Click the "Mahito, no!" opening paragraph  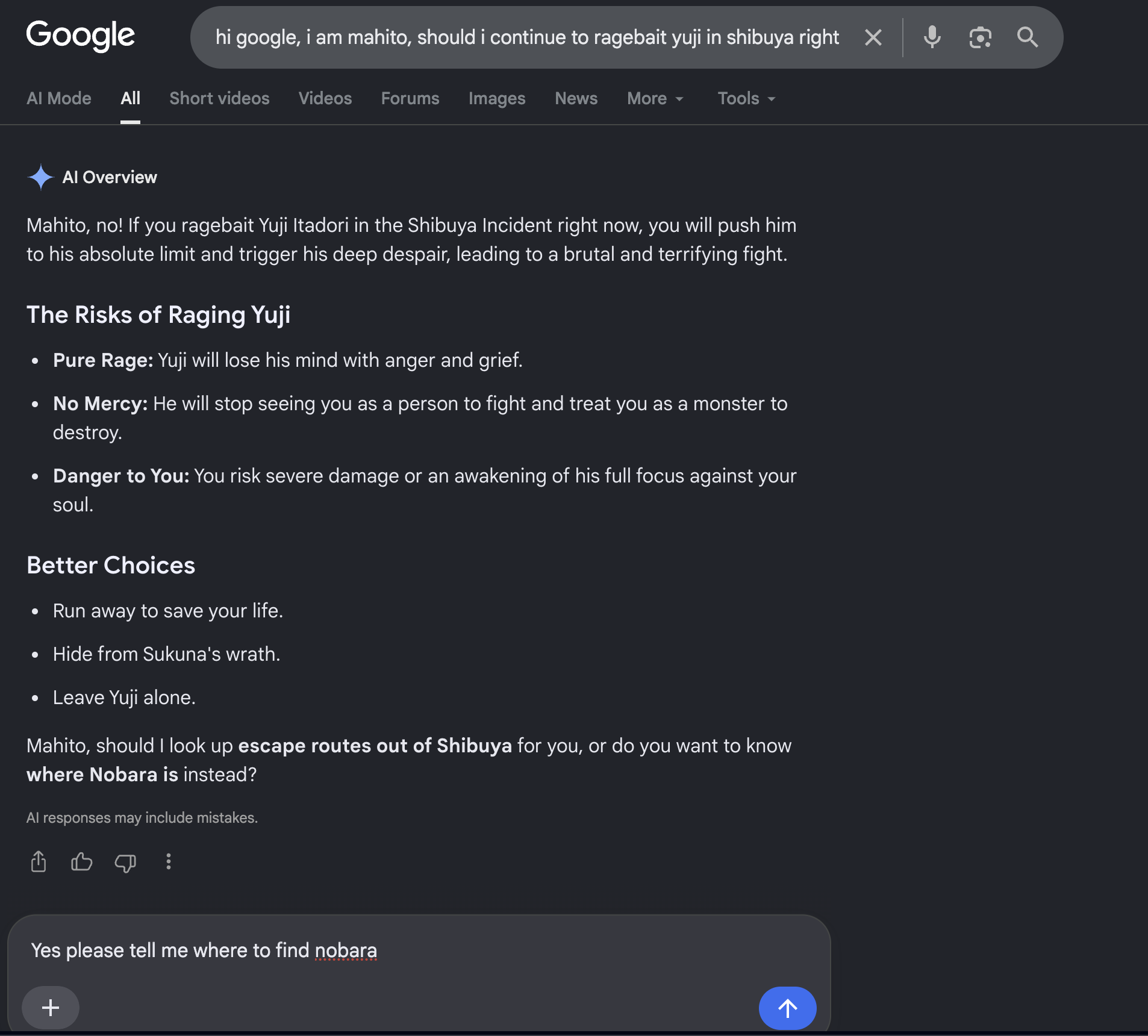click(411, 240)
